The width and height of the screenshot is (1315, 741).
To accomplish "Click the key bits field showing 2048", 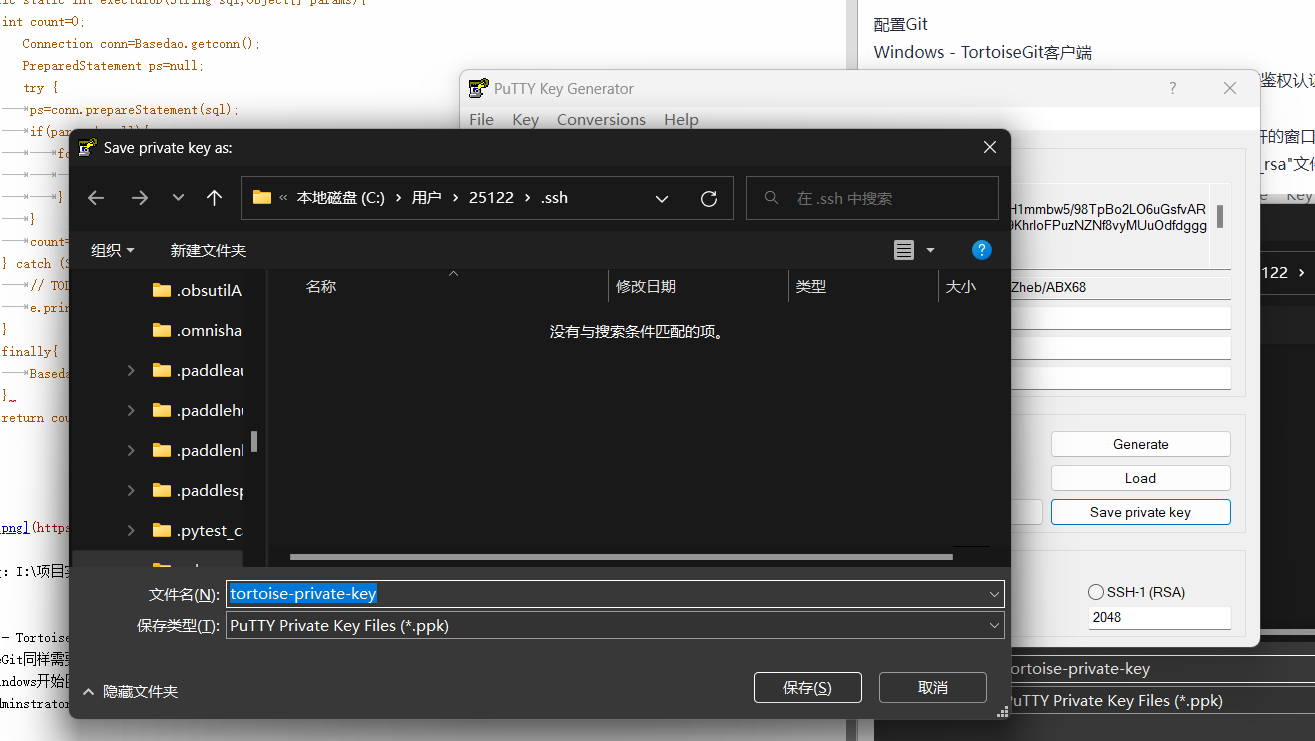I will click(1160, 617).
